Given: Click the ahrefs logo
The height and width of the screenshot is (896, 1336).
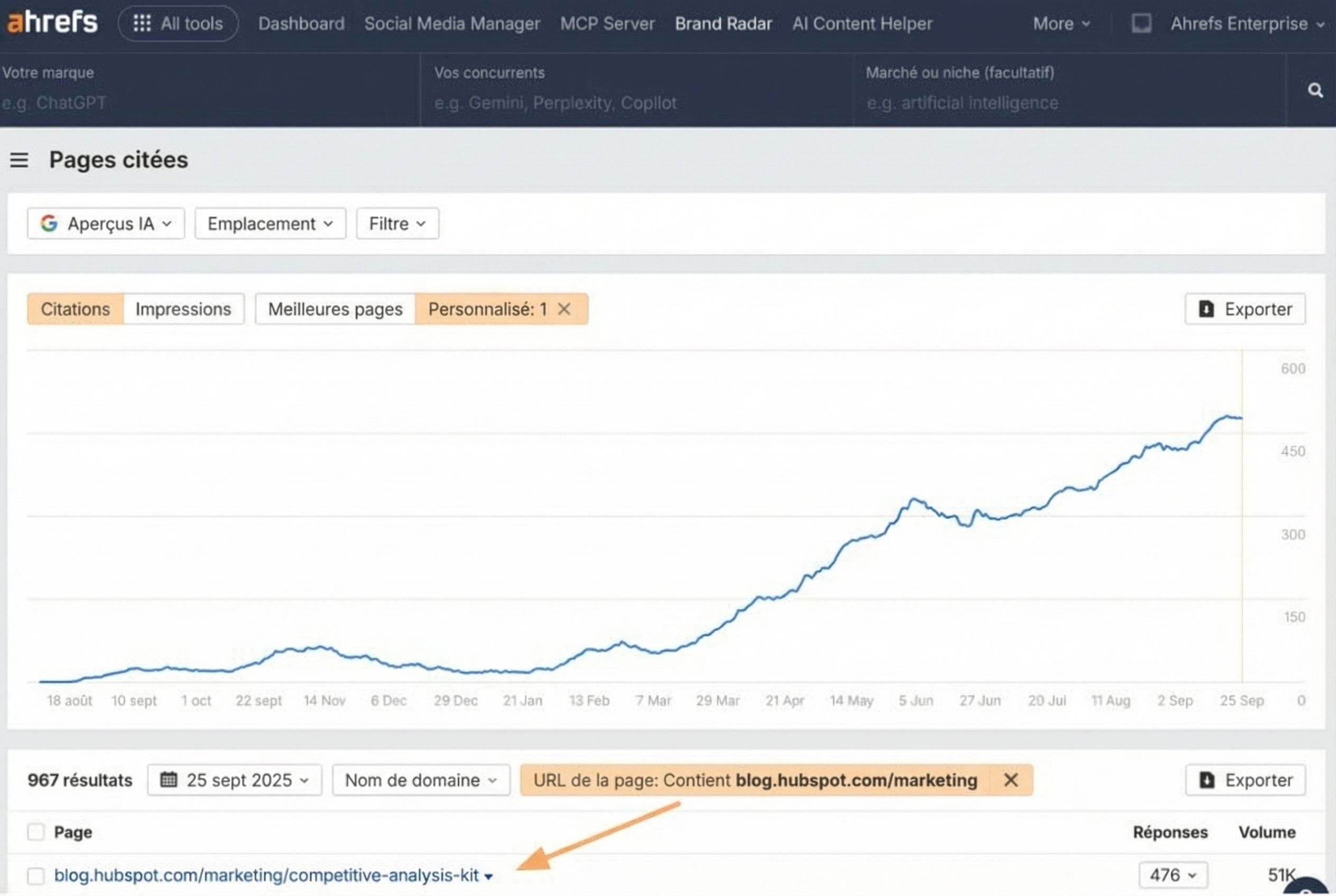Looking at the screenshot, I should click(51, 22).
